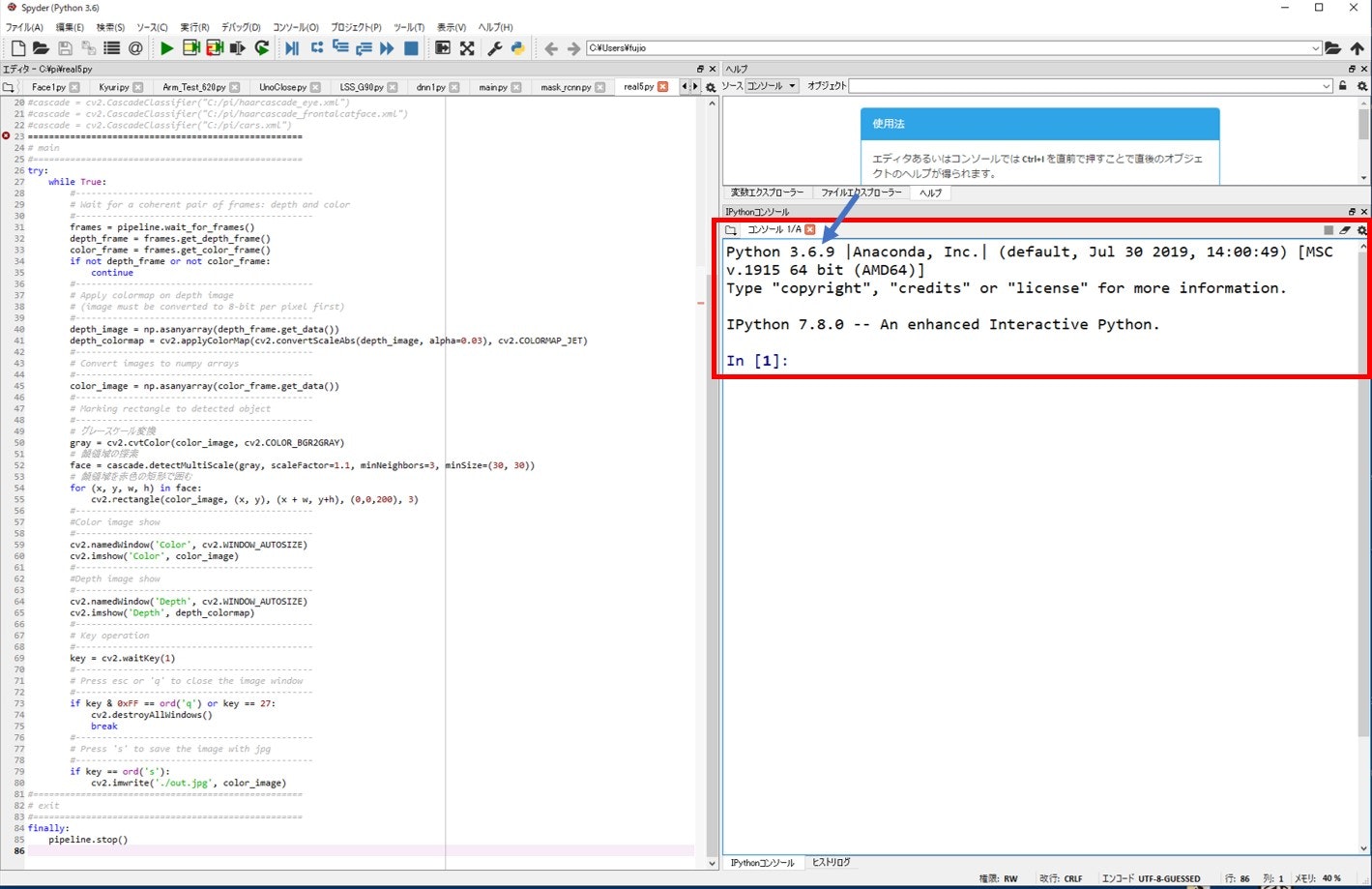The image size is (1372, 889).
Task: Run the file with the green play icon
Action: click(x=167, y=48)
